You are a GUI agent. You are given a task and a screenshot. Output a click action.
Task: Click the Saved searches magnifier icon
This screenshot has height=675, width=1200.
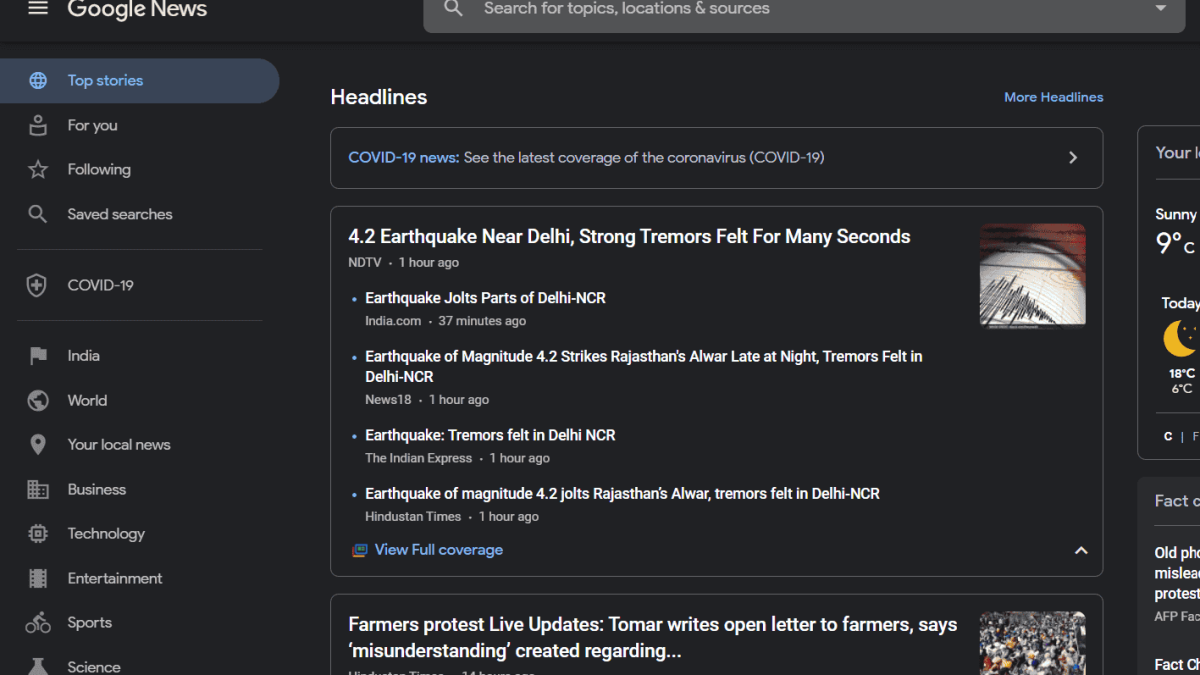pyautogui.click(x=38, y=214)
